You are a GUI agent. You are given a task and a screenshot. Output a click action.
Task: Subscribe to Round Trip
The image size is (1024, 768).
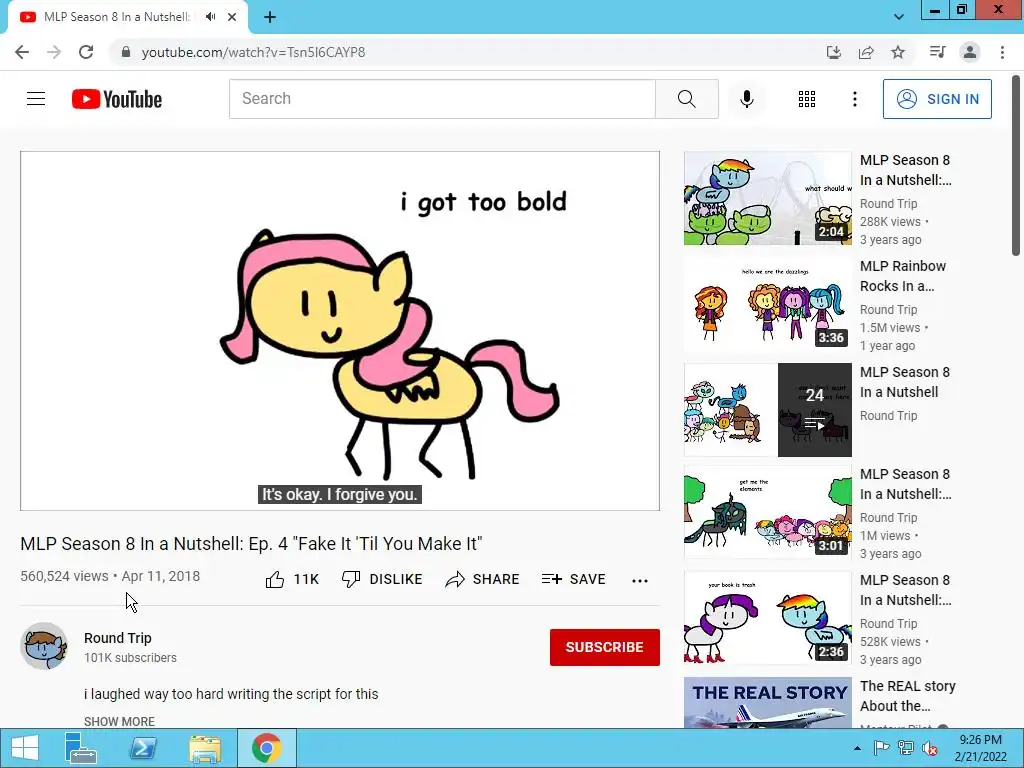coord(604,647)
